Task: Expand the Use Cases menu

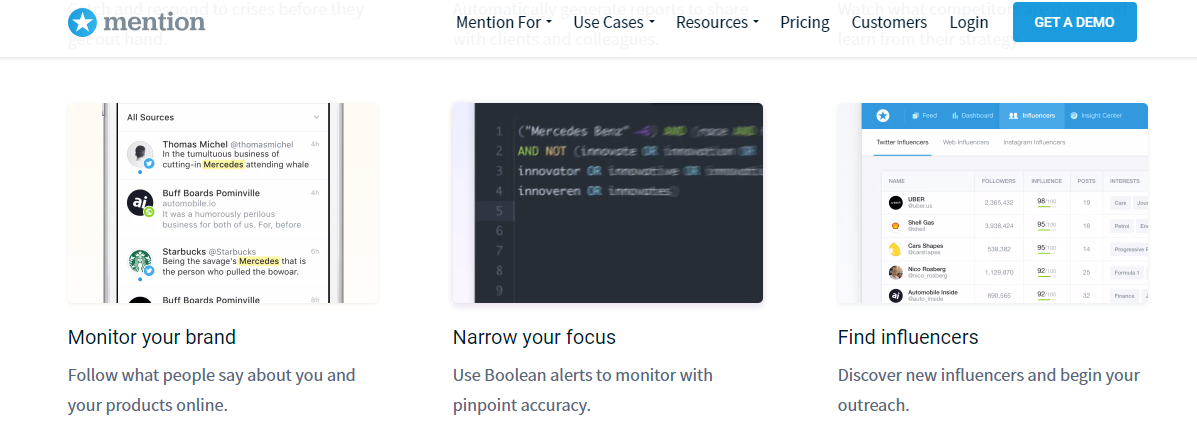Action: pos(614,22)
